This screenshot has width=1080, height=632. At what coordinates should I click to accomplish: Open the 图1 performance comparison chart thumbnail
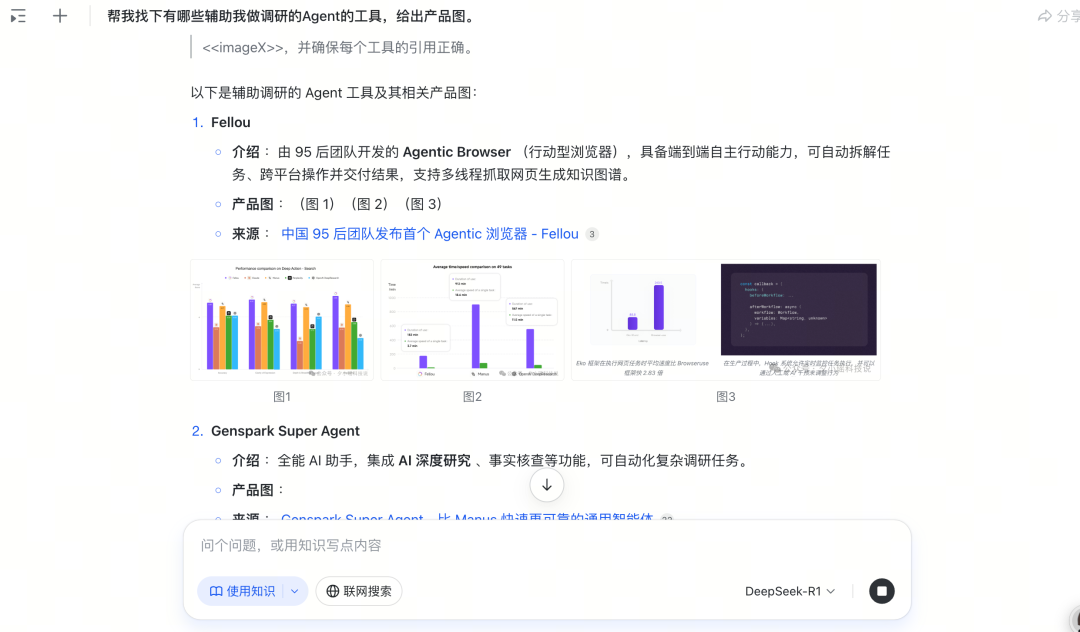(282, 319)
